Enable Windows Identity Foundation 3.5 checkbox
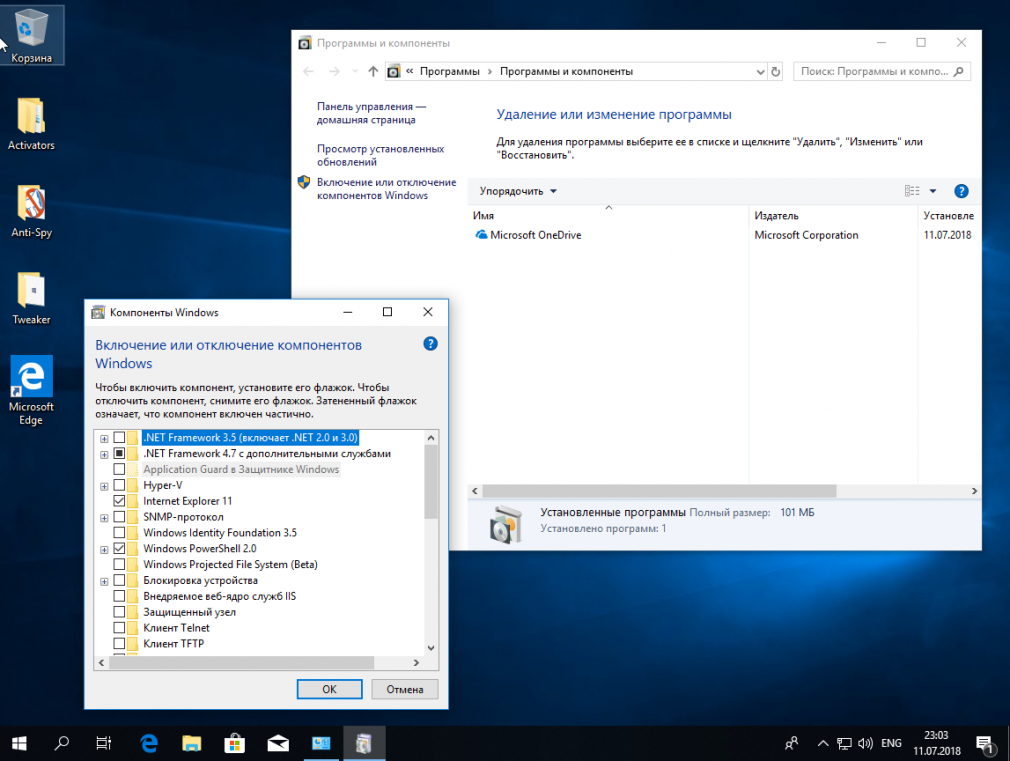Viewport: 1010px width, 761px height. pyautogui.click(x=119, y=533)
